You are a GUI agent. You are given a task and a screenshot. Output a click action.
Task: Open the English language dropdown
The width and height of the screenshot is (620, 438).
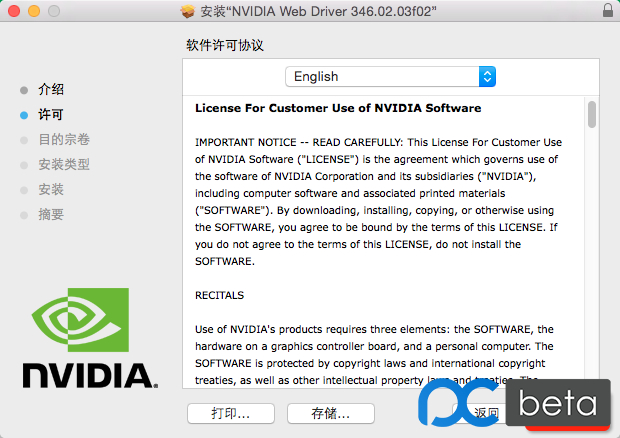(390, 76)
